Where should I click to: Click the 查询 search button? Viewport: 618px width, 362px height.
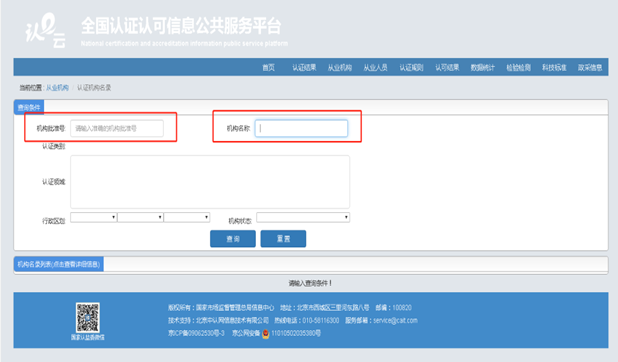pyautogui.click(x=233, y=239)
